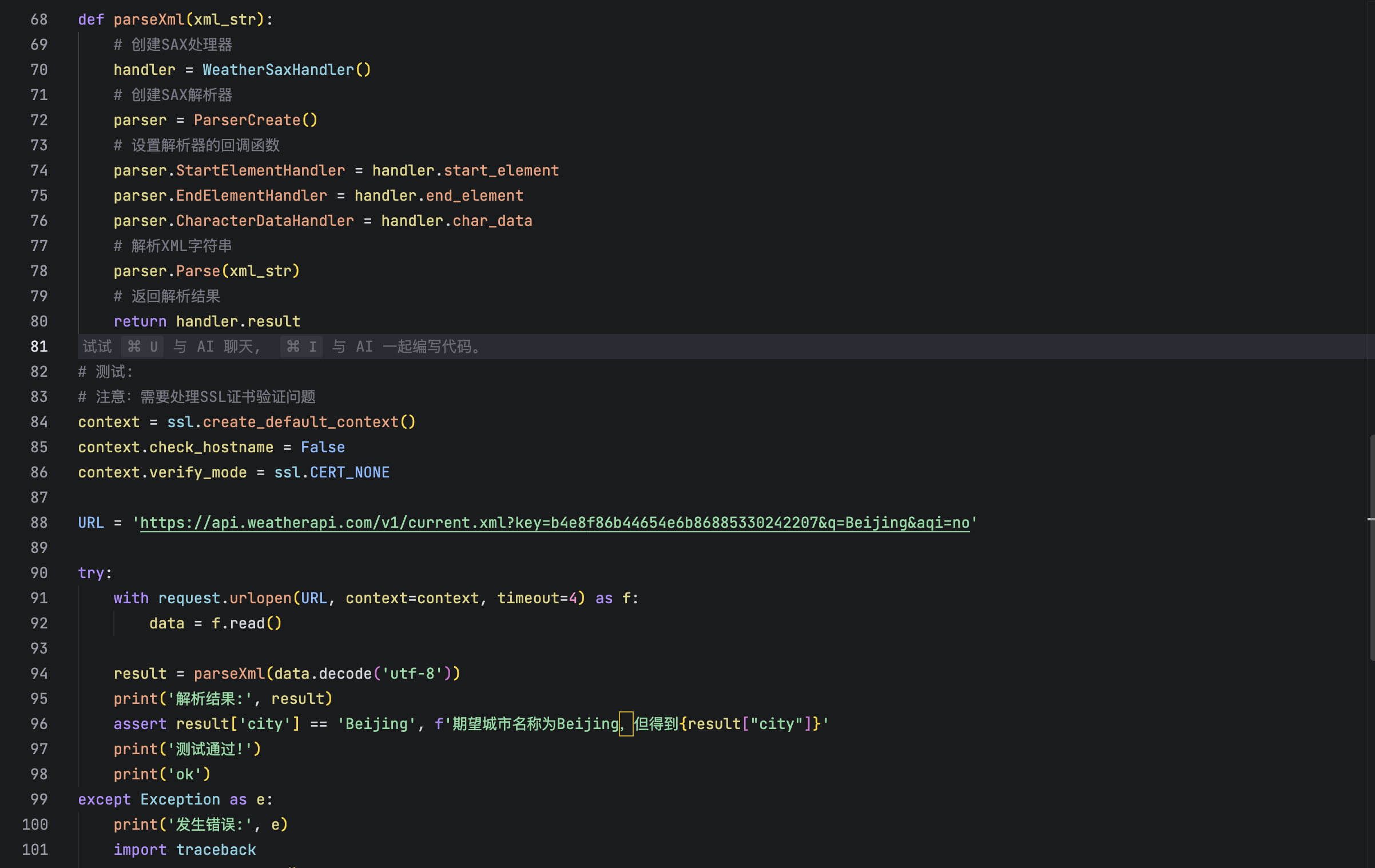Click 'import traceback' on line 101

pos(185,850)
